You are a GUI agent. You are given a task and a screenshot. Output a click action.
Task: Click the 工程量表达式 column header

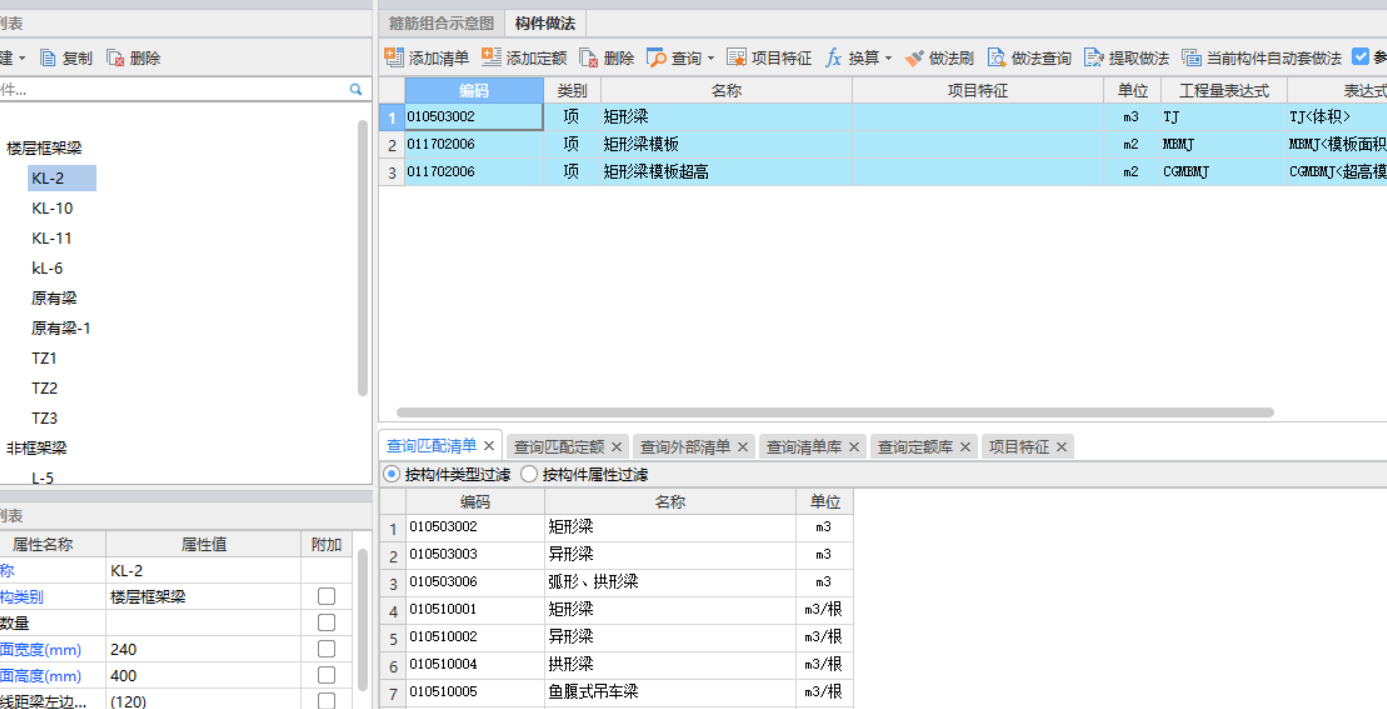1223,90
